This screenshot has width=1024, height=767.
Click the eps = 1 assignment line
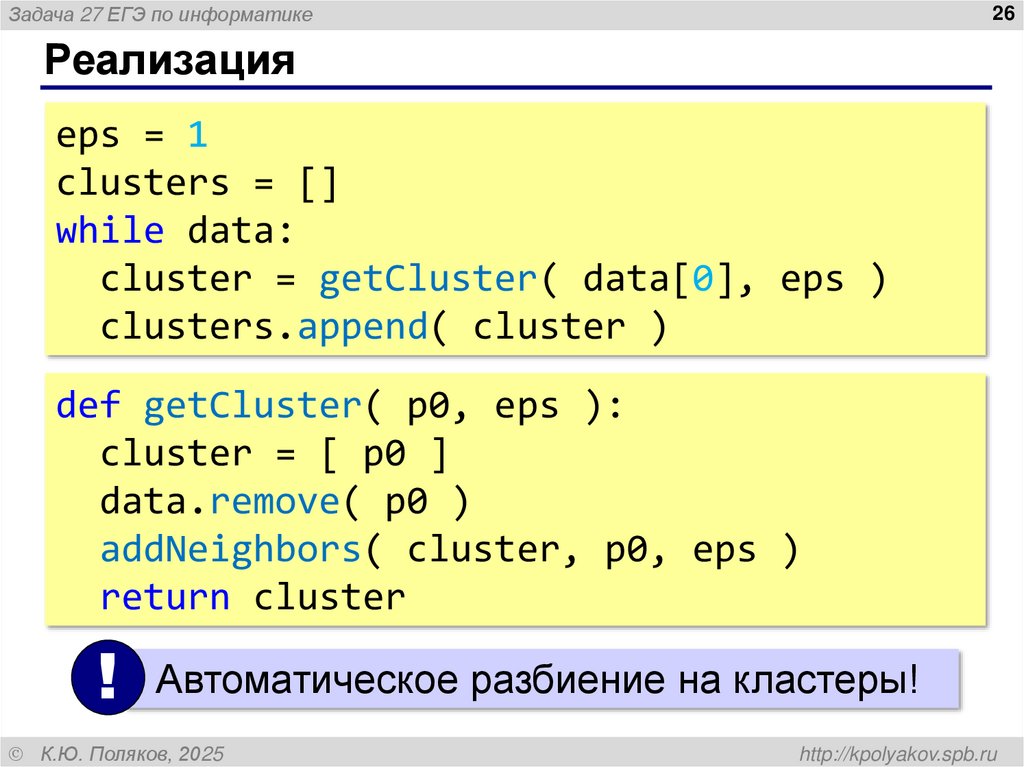coord(130,134)
